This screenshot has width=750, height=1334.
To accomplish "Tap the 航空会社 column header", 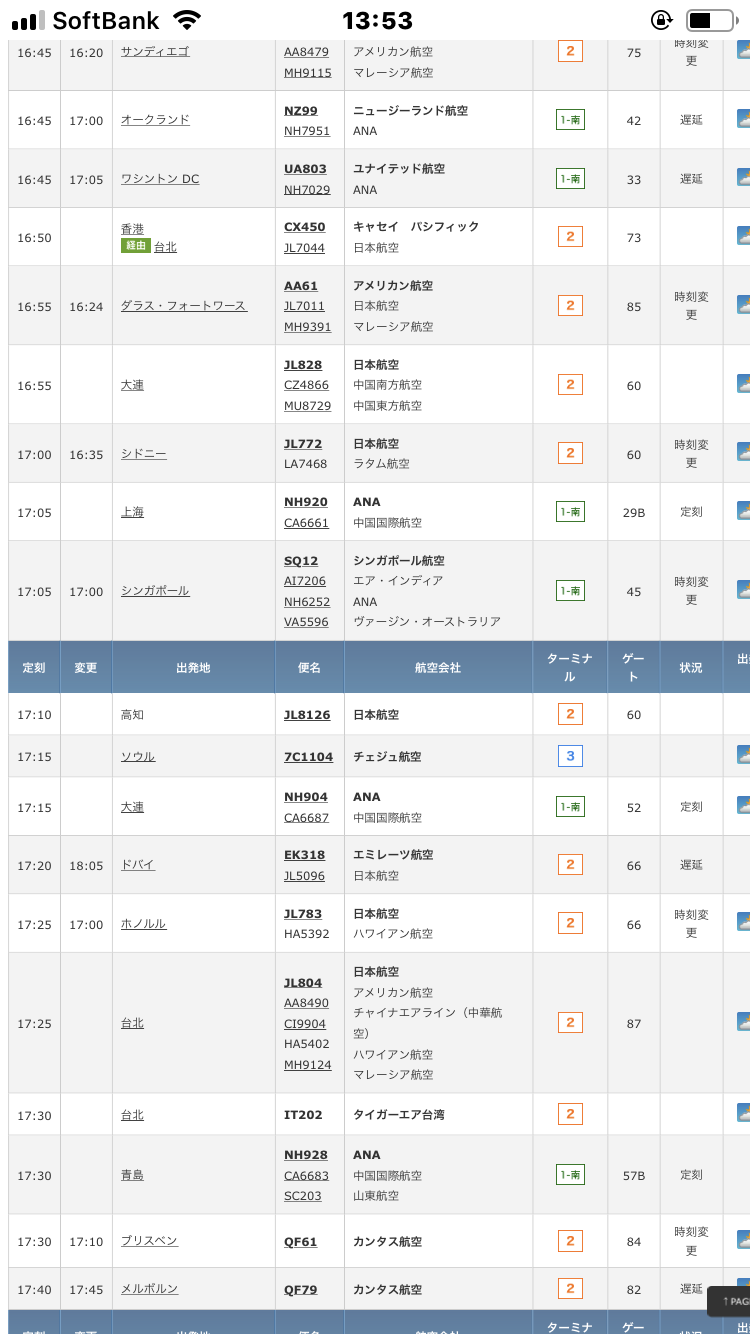I will click(438, 667).
